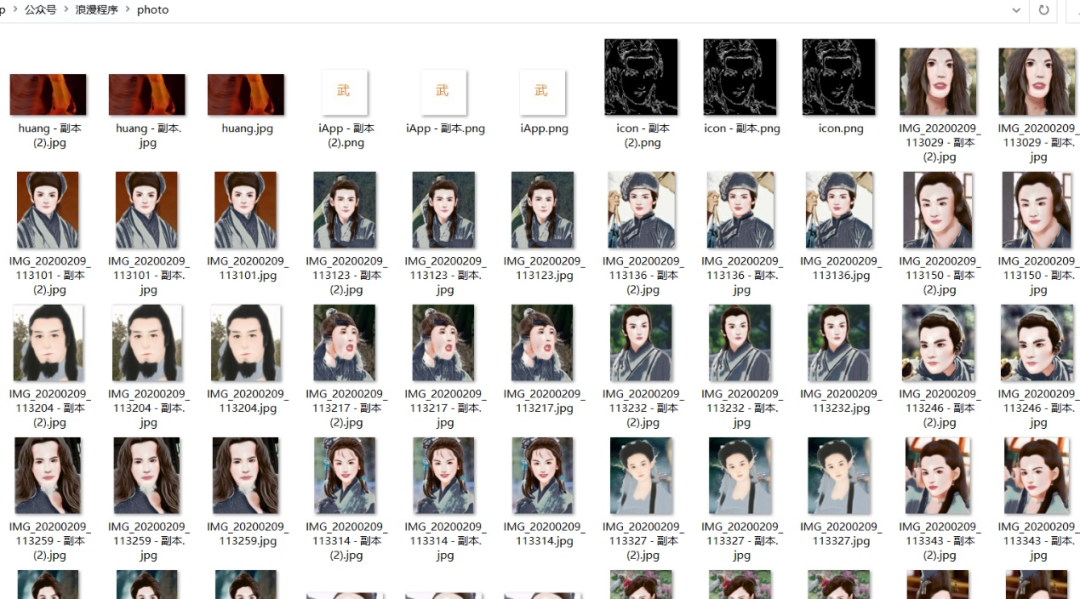Select IMG_20200209_113343 - 副本 (2).jpg thumbnail

pos(938,475)
